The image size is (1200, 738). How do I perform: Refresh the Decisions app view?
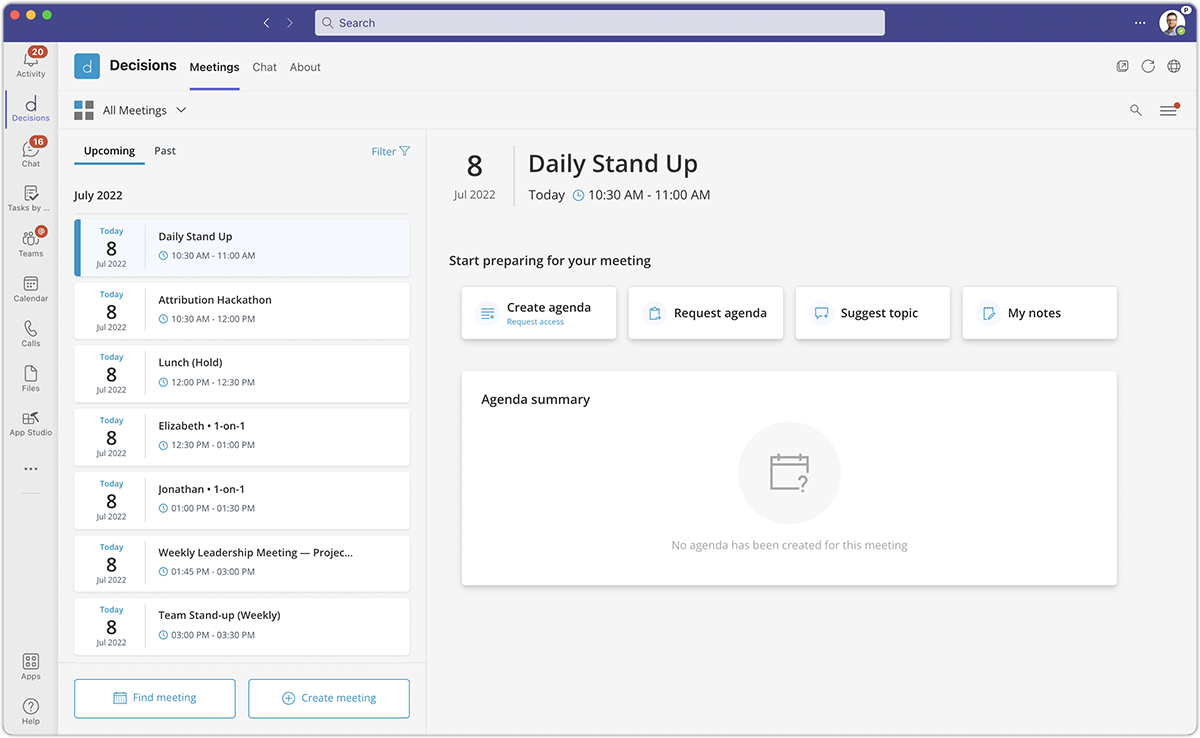(1148, 66)
